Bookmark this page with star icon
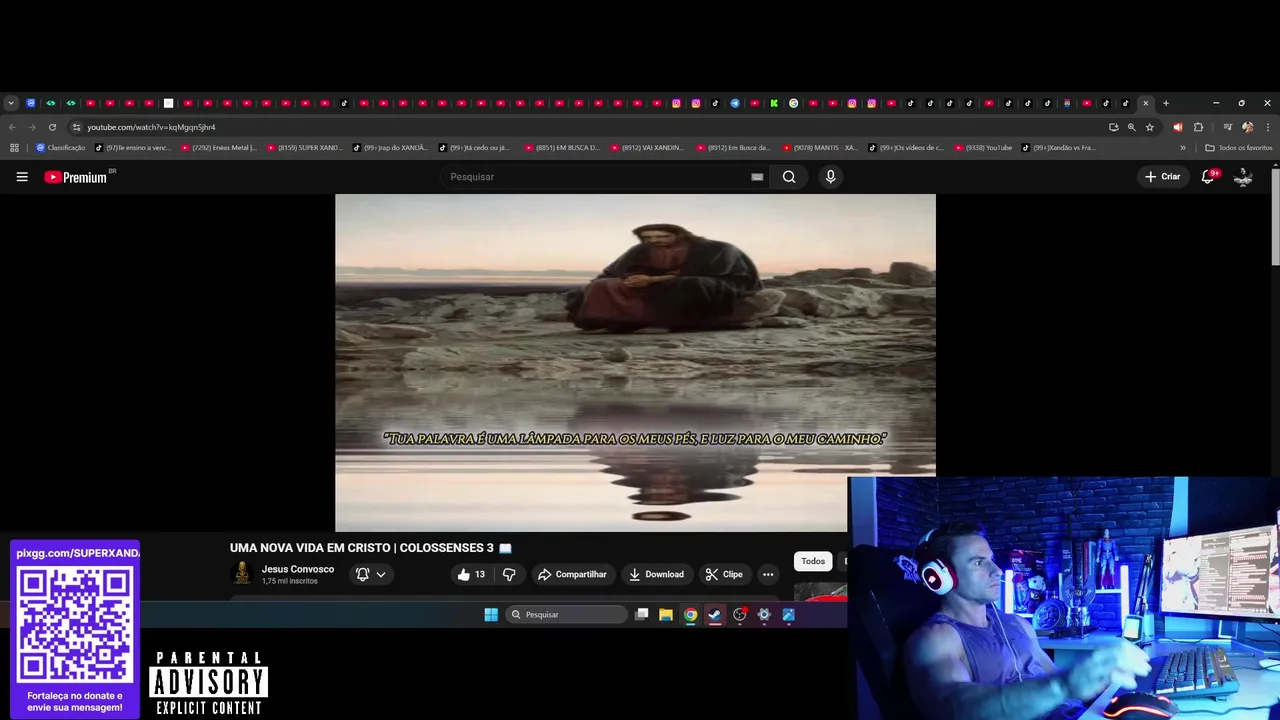The width and height of the screenshot is (1280, 720). click(1150, 127)
